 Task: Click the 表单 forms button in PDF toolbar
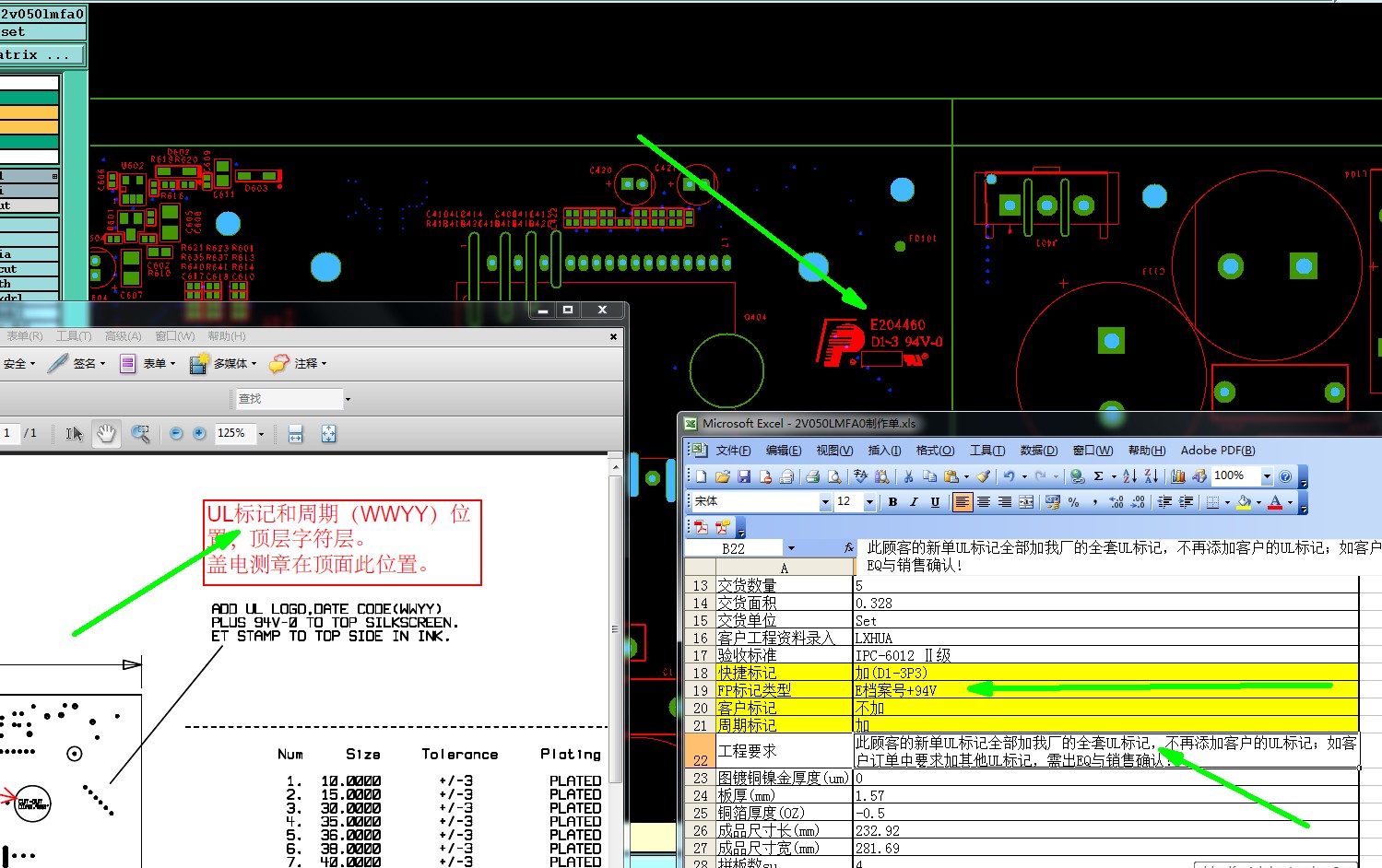point(146,364)
